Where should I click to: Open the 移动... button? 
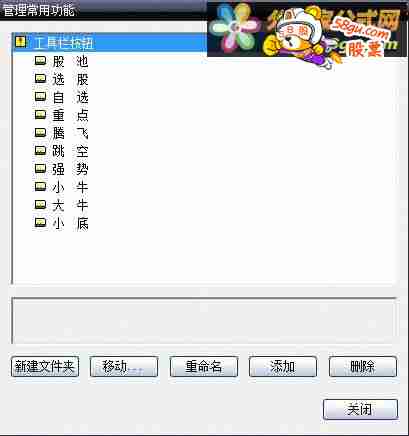click(124, 367)
